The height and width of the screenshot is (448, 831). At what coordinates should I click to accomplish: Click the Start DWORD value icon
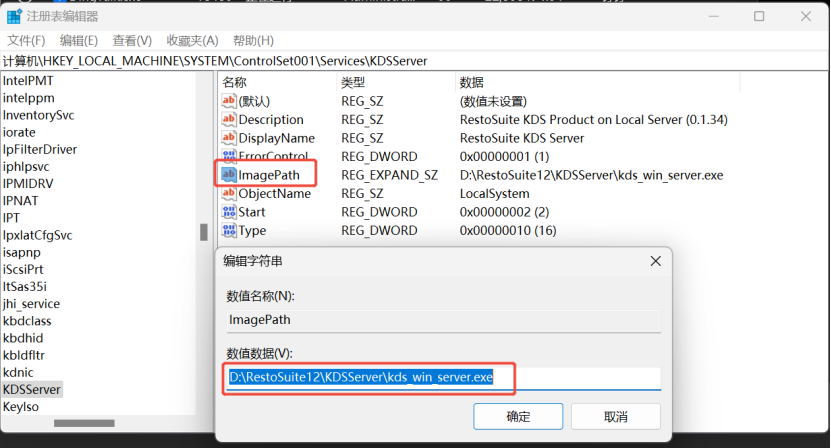[x=228, y=212]
